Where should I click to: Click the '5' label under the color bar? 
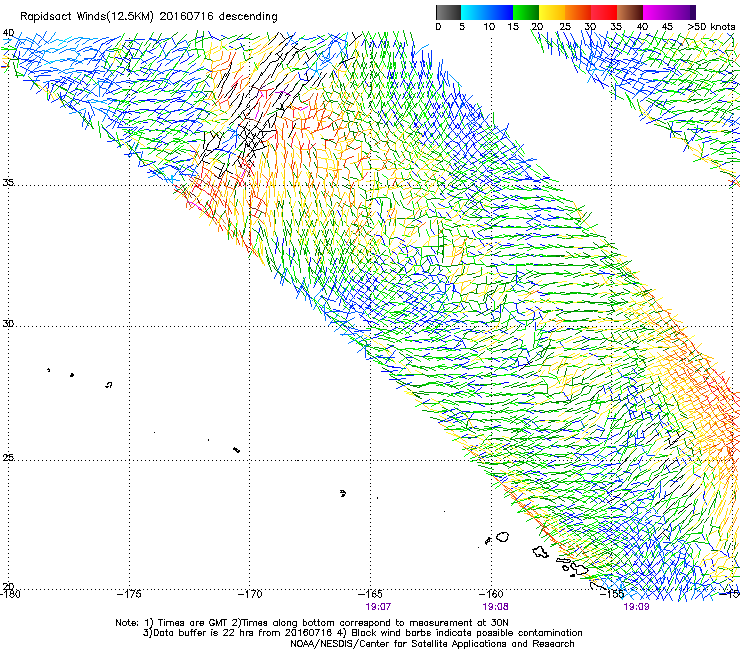462,27
